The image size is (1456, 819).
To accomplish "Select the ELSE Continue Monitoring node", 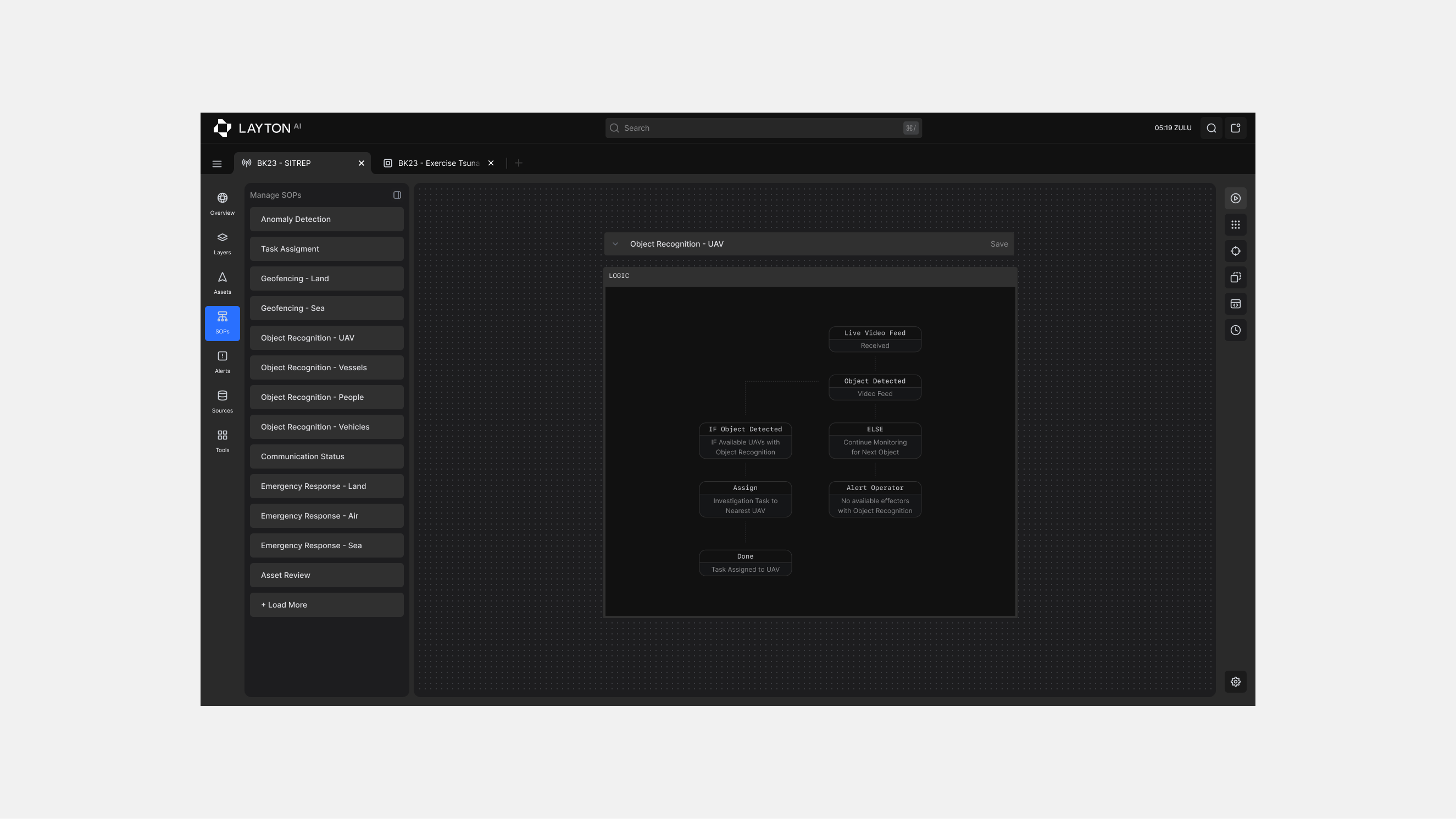I will tap(875, 441).
